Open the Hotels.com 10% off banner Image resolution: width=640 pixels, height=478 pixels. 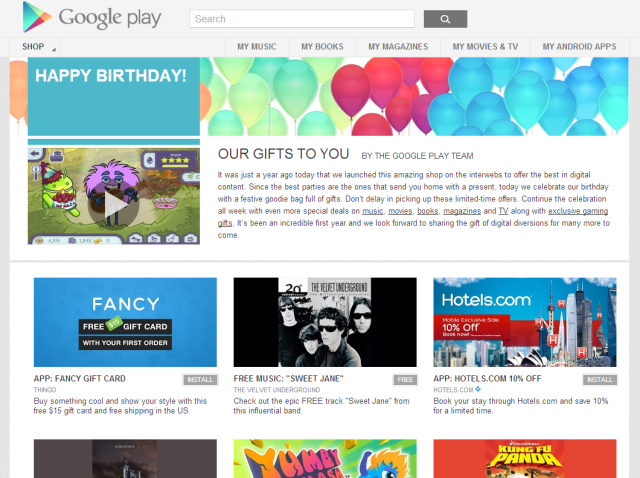(x=525, y=322)
